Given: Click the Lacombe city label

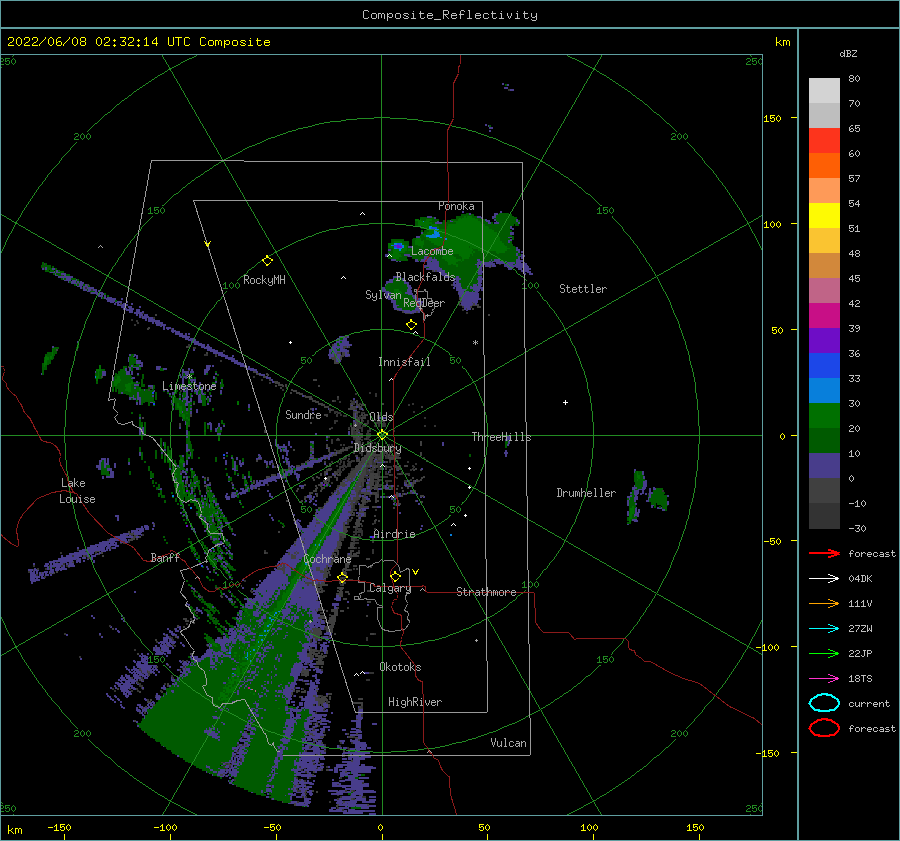Looking at the screenshot, I should pyautogui.click(x=432, y=251).
